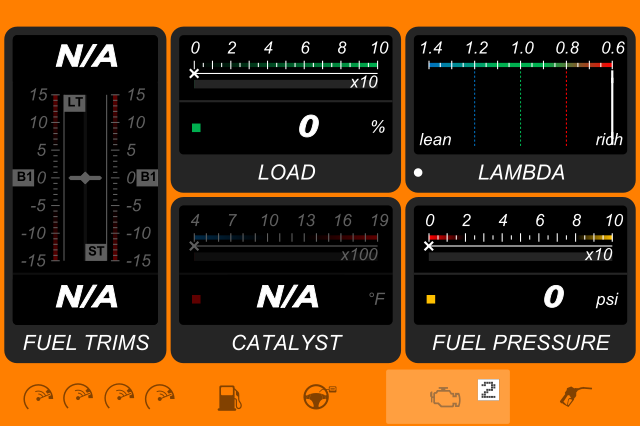Click the page 2 indicator badge
Image resolution: width=640 pixels, height=426 pixels.
(x=488, y=390)
